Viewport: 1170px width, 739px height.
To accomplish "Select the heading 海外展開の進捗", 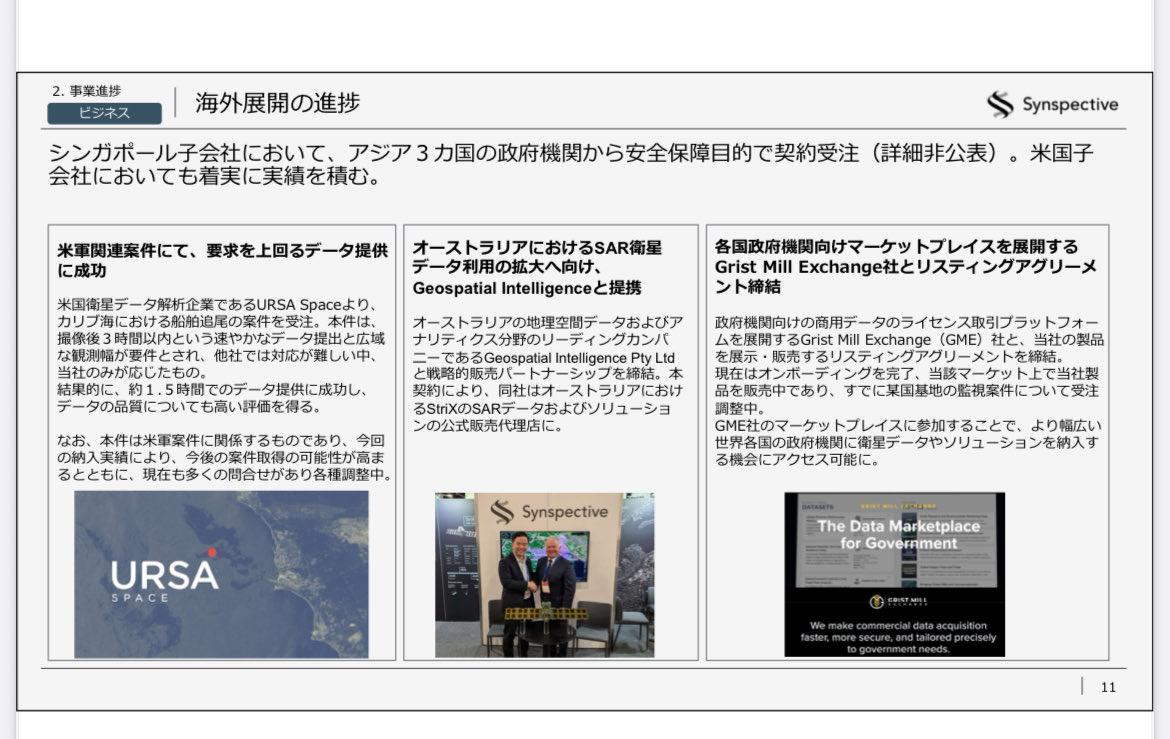I will 278,103.
